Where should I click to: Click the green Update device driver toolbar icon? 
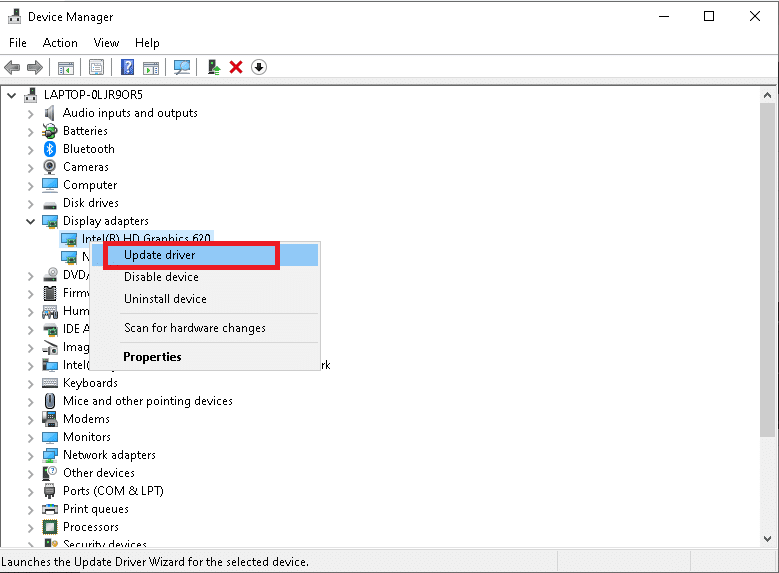tap(214, 67)
